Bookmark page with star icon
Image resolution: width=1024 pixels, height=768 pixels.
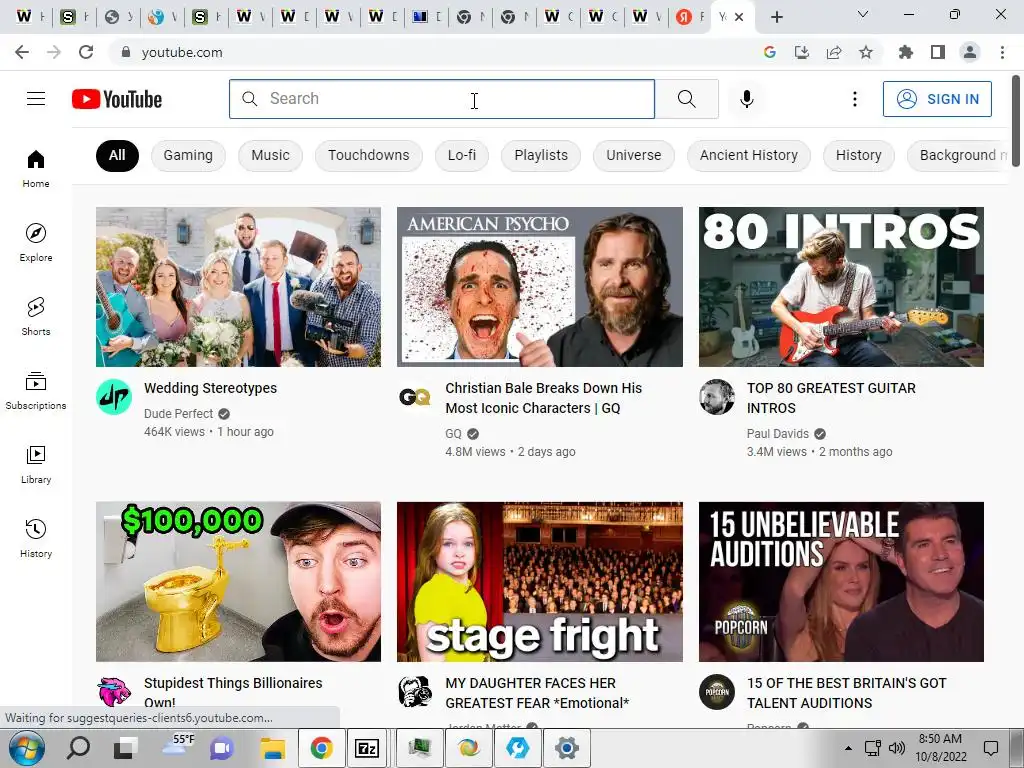pos(866,52)
